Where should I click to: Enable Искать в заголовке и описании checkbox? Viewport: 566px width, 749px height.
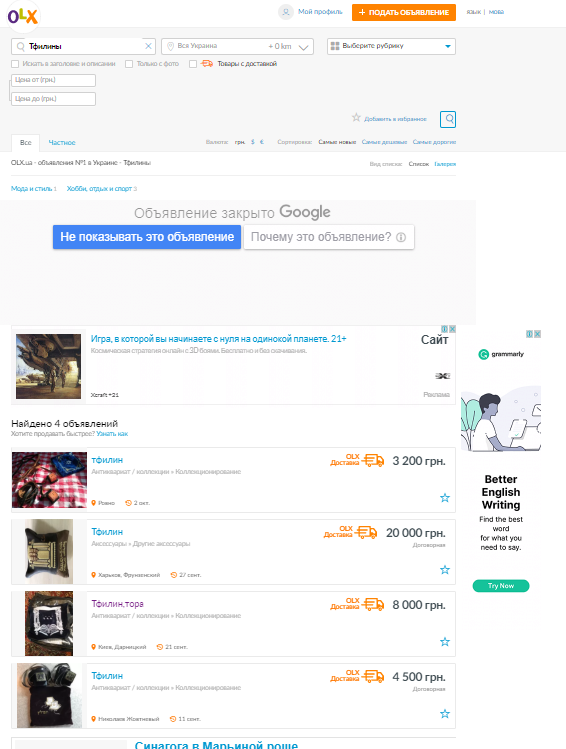point(15,64)
